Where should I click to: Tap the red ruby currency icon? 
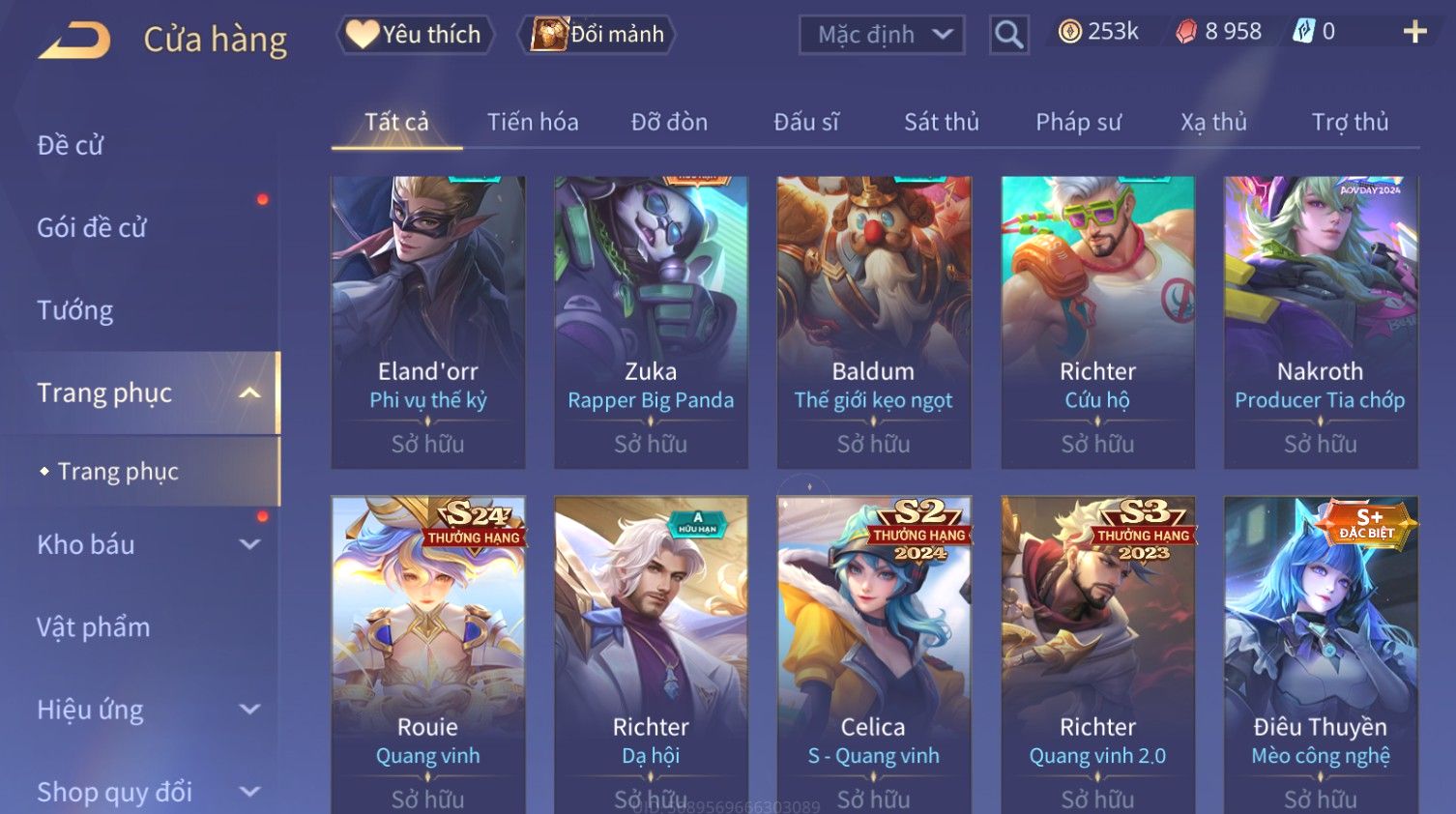(x=1186, y=32)
